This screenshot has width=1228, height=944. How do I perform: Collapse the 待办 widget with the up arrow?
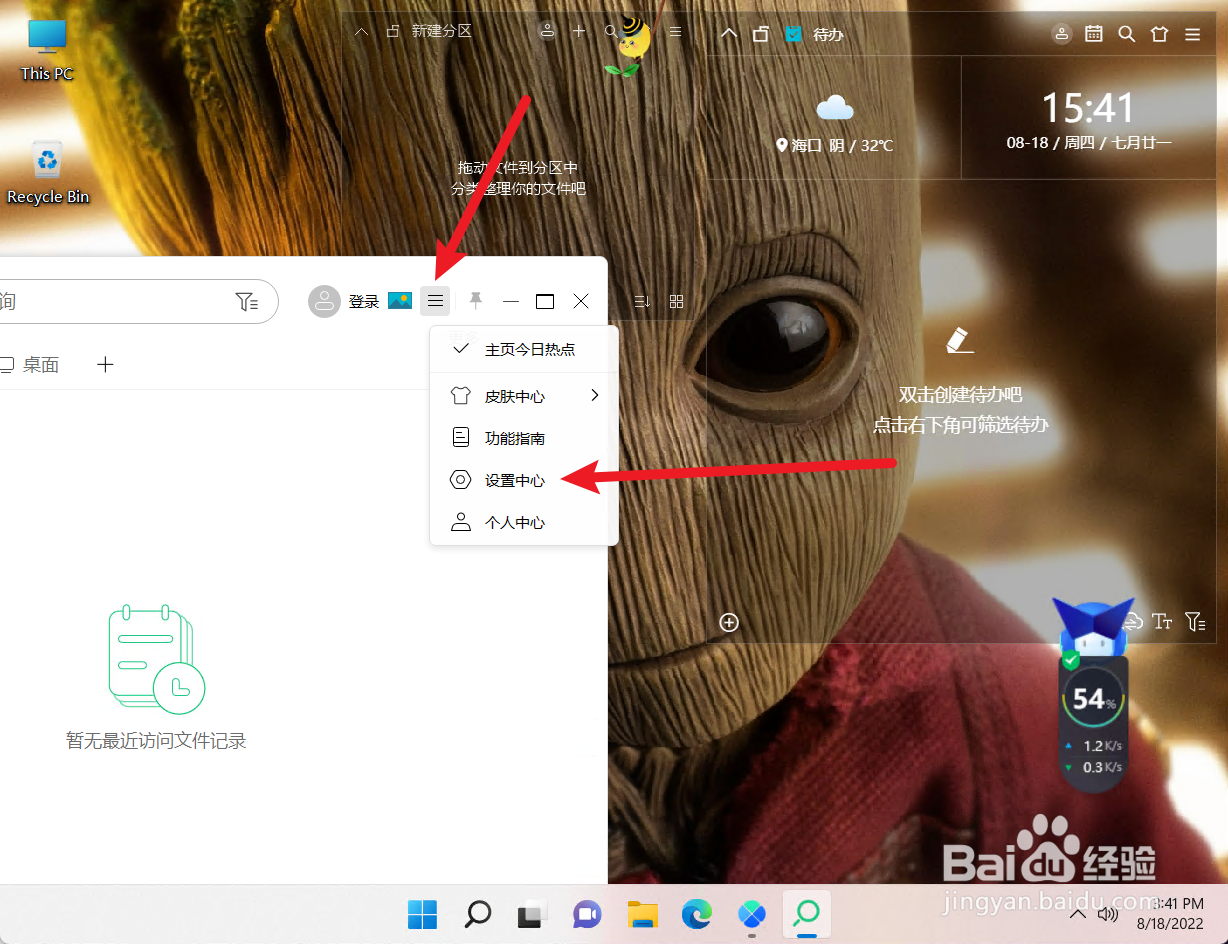pos(729,34)
